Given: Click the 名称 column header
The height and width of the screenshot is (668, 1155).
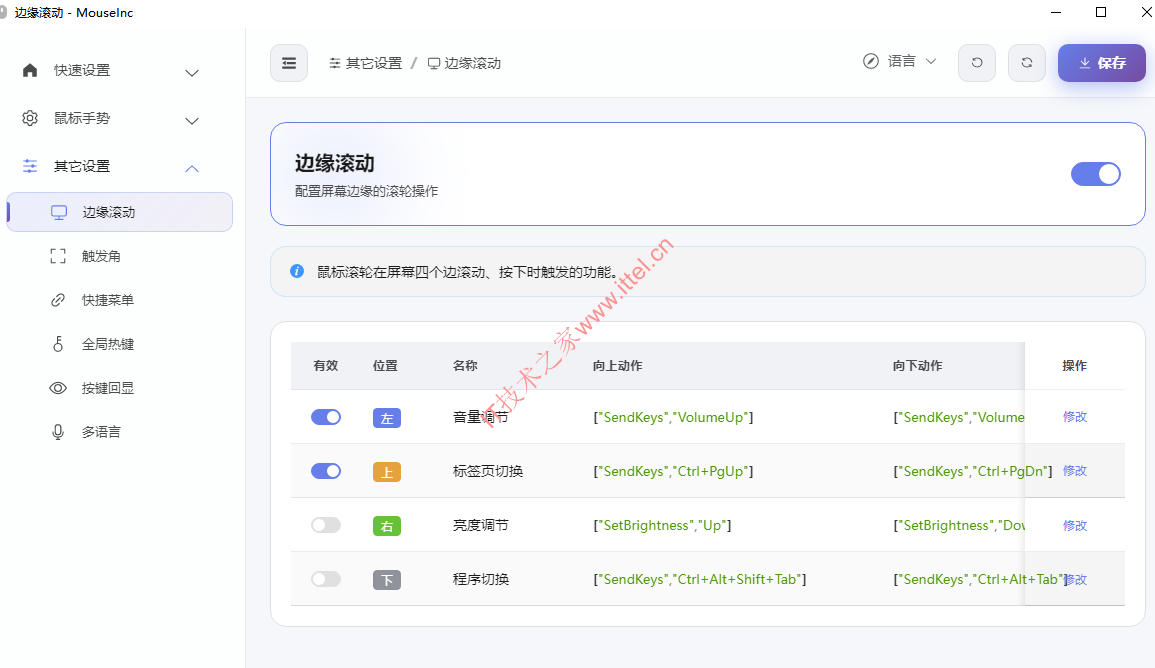Looking at the screenshot, I should click(x=466, y=365).
